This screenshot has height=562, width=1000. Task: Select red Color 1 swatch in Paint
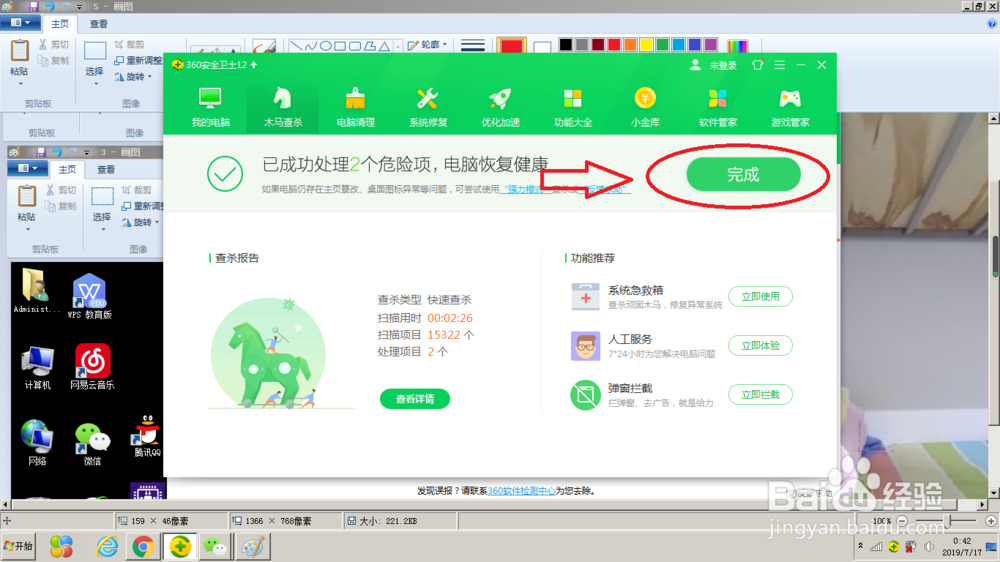511,46
